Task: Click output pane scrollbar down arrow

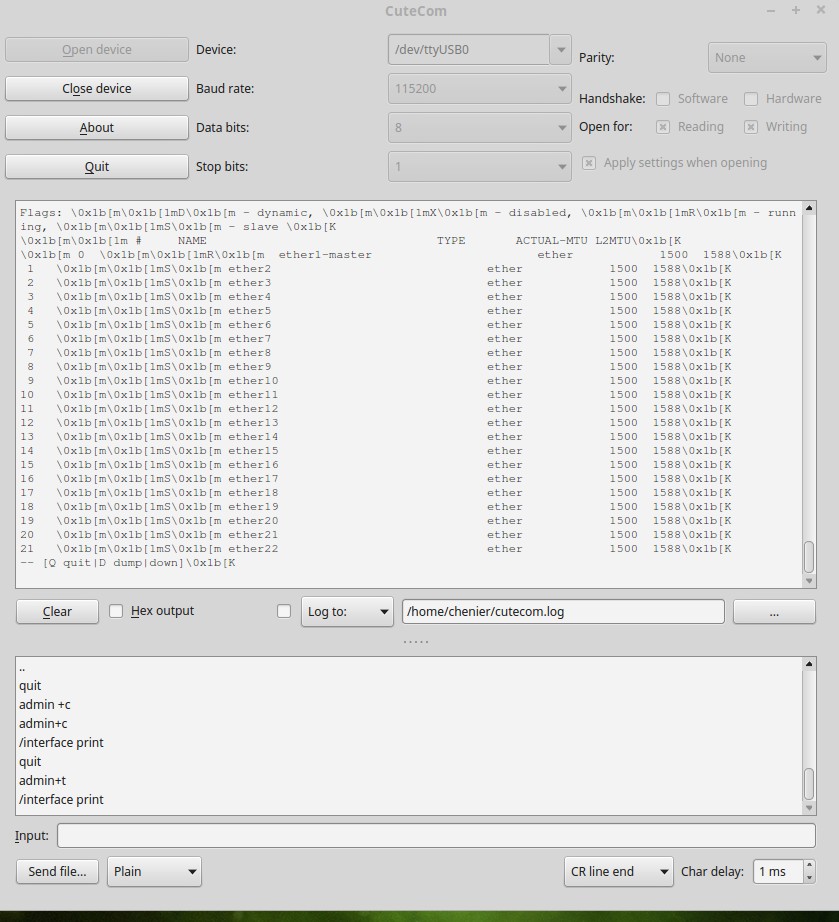Action: point(809,580)
